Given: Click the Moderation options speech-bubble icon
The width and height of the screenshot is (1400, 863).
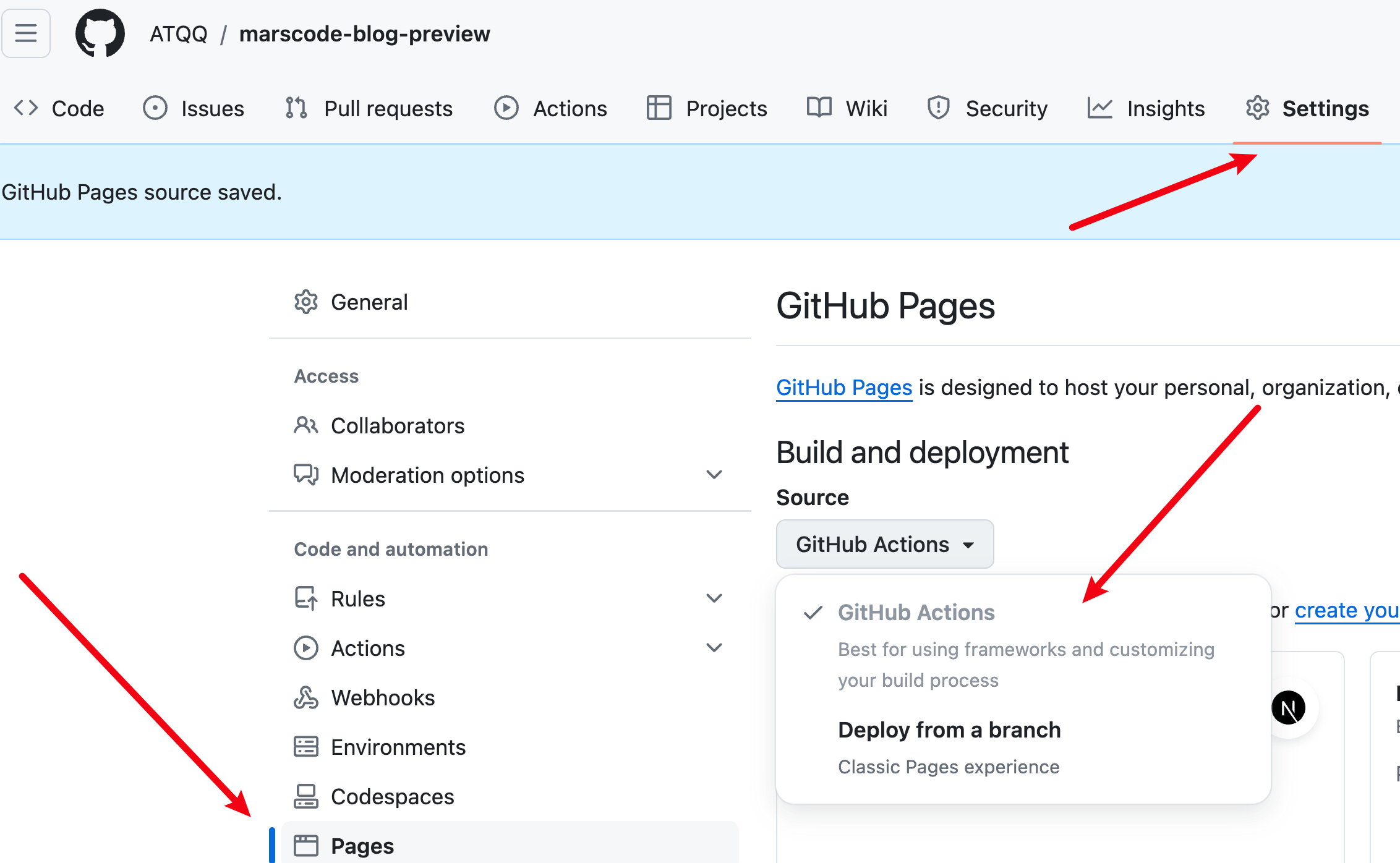Looking at the screenshot, I should pos(306,475).
